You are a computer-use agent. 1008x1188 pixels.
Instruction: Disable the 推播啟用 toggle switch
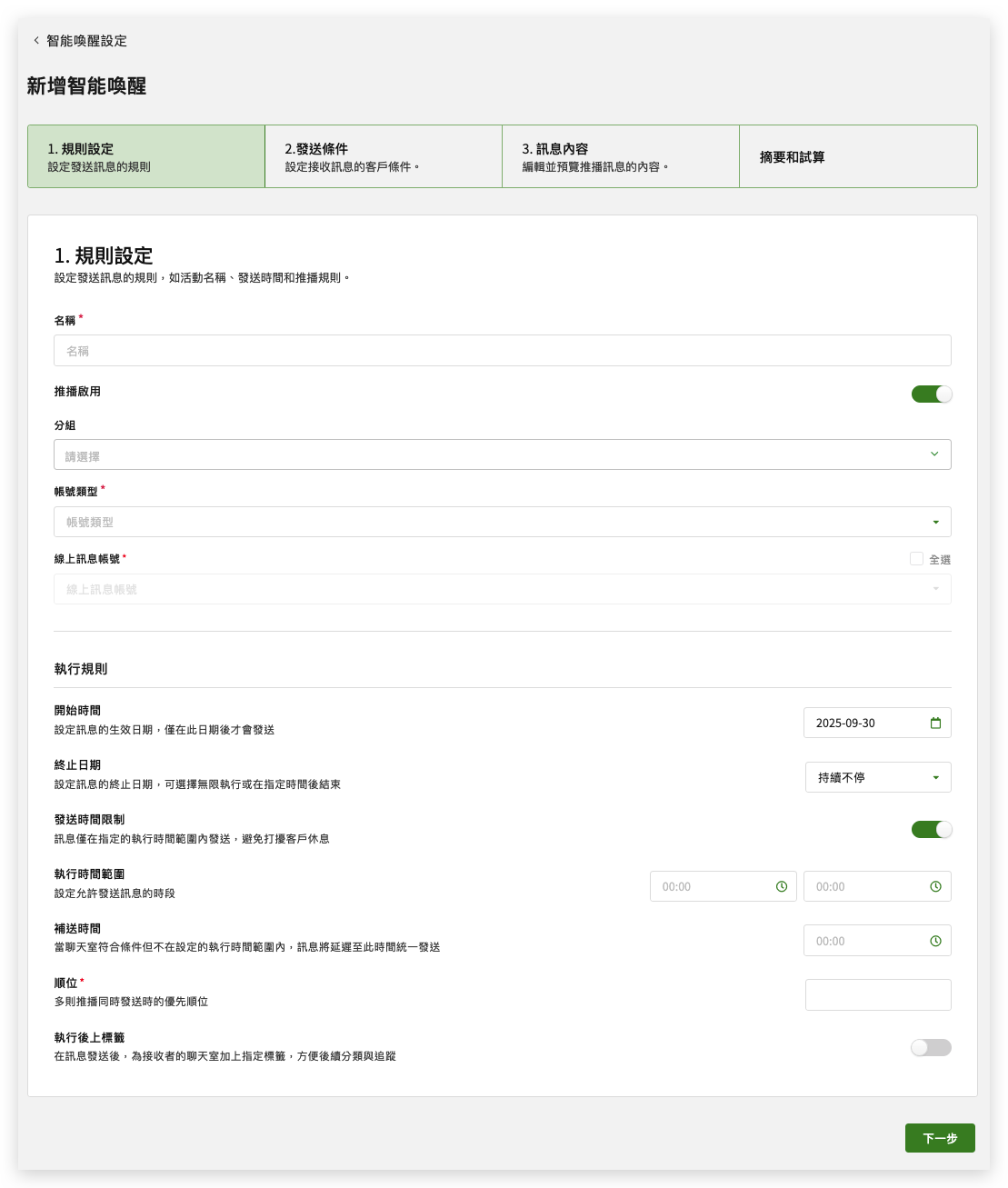click(x=931, y=394)
